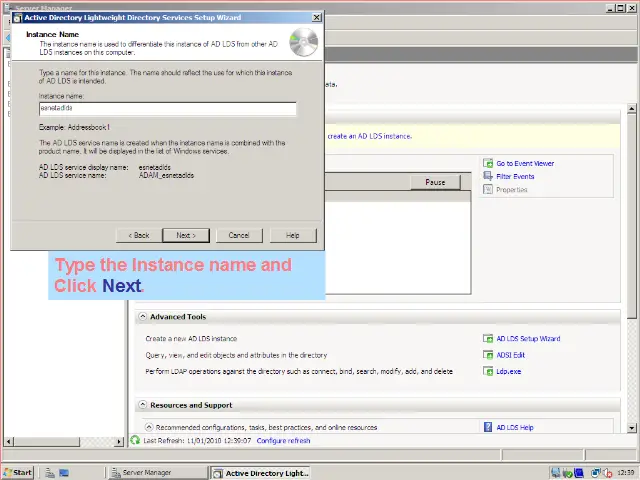Collapse the Resources and Support section
The height and width of the screenshot is (480, 640).
143,405
